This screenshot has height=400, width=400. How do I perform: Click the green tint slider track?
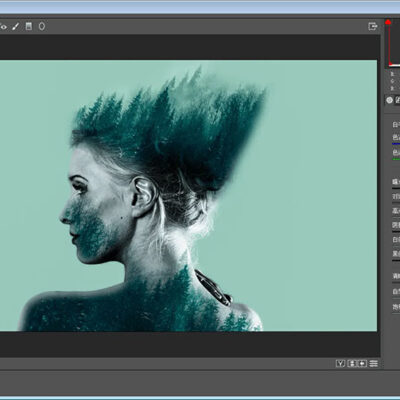[x=396, y=159]
